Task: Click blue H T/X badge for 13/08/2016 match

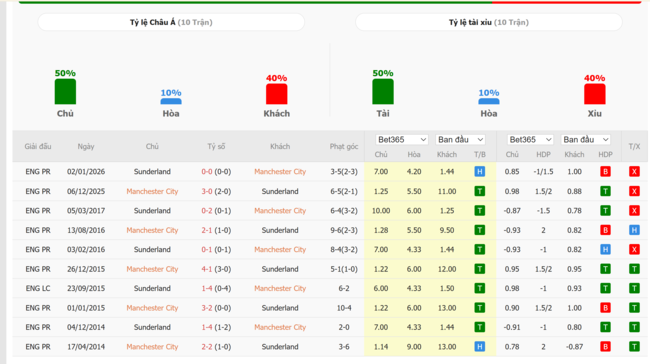Action: pos(634,230)
